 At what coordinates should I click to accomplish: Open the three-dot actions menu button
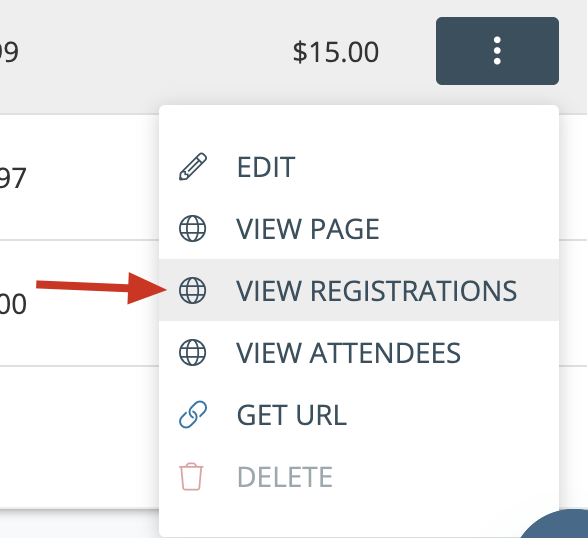click(497, 51)
